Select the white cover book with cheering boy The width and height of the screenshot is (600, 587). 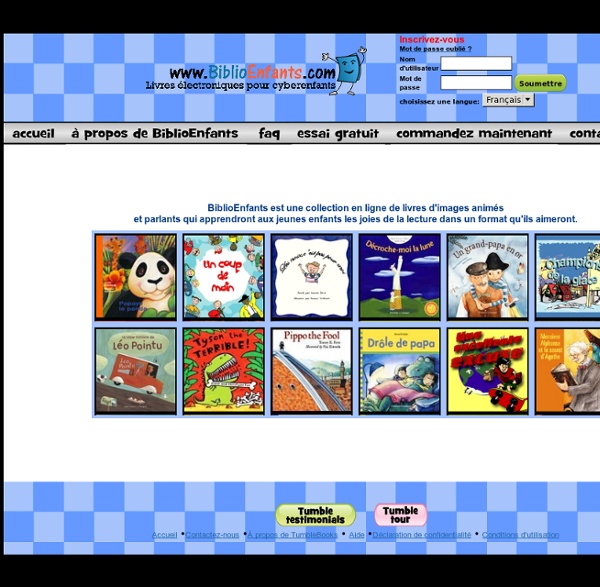(x=311, y=277)
